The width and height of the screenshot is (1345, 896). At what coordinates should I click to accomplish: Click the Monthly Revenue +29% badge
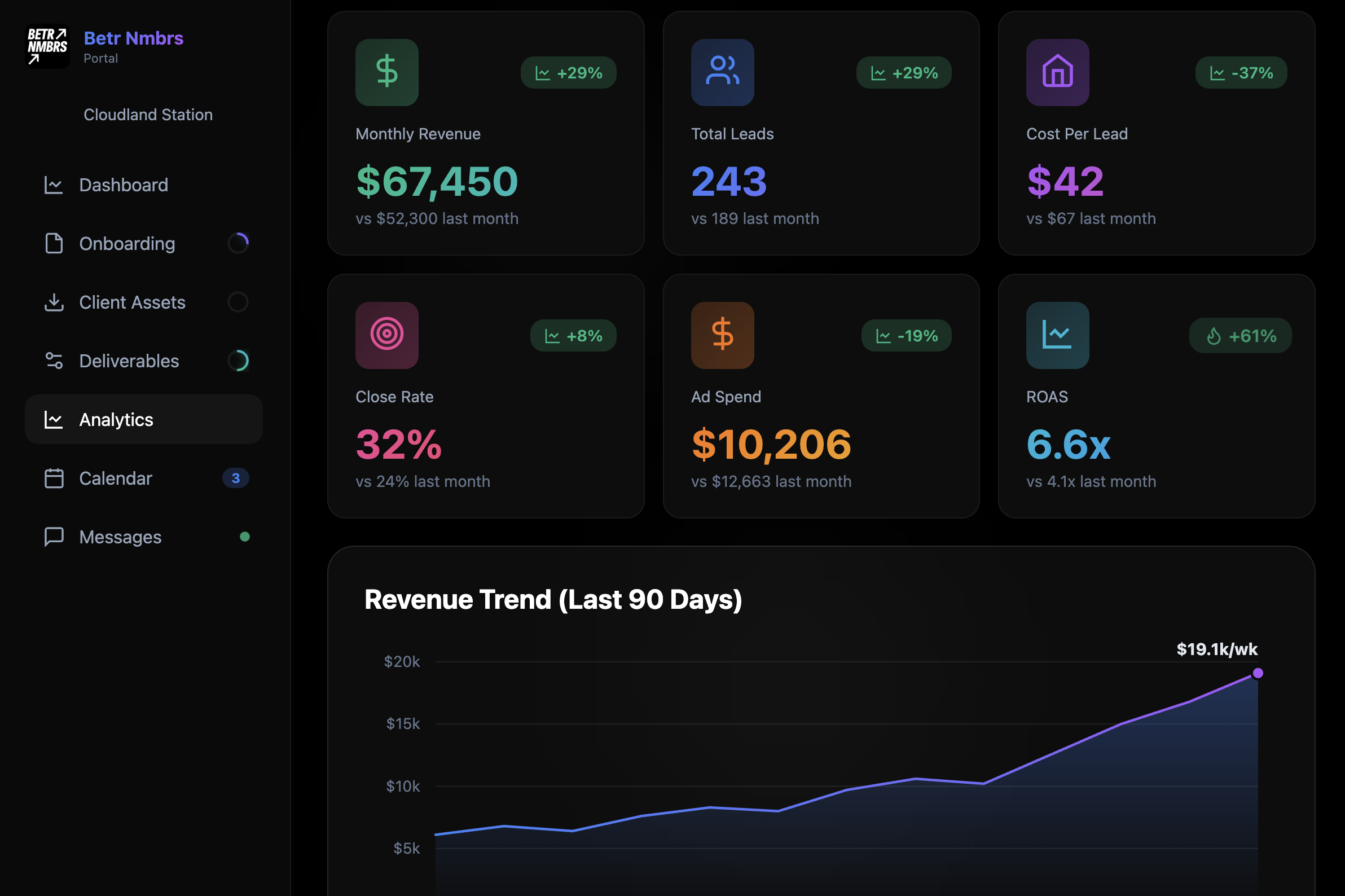click(568, 73)
